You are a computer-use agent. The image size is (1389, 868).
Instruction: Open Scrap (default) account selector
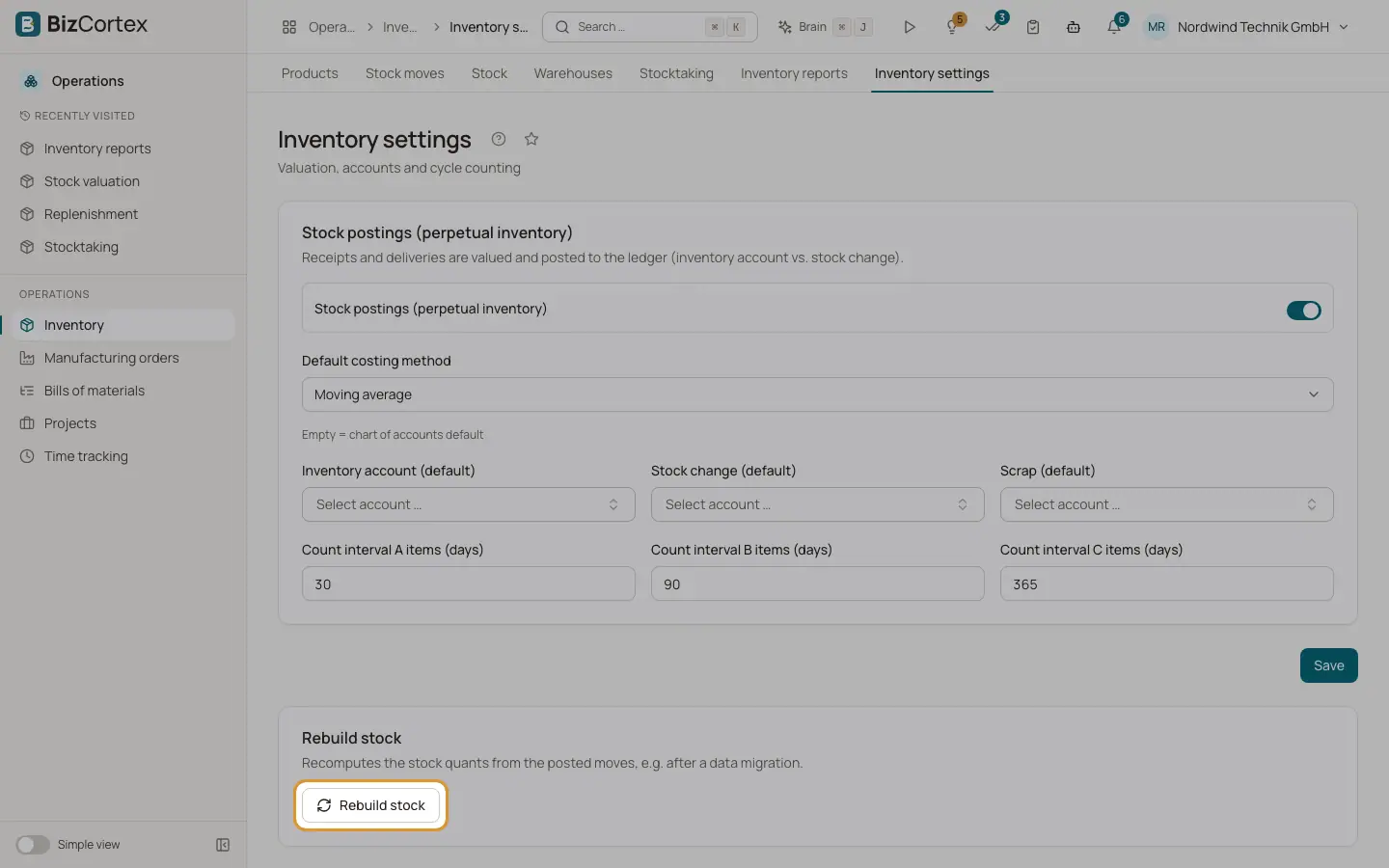(x=1167, y=504)
